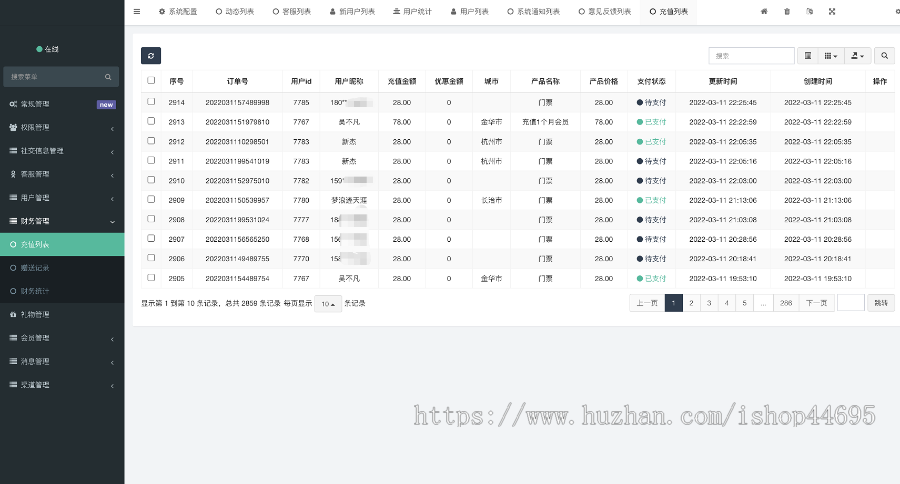Go to pagination page 3

(709, 303)
